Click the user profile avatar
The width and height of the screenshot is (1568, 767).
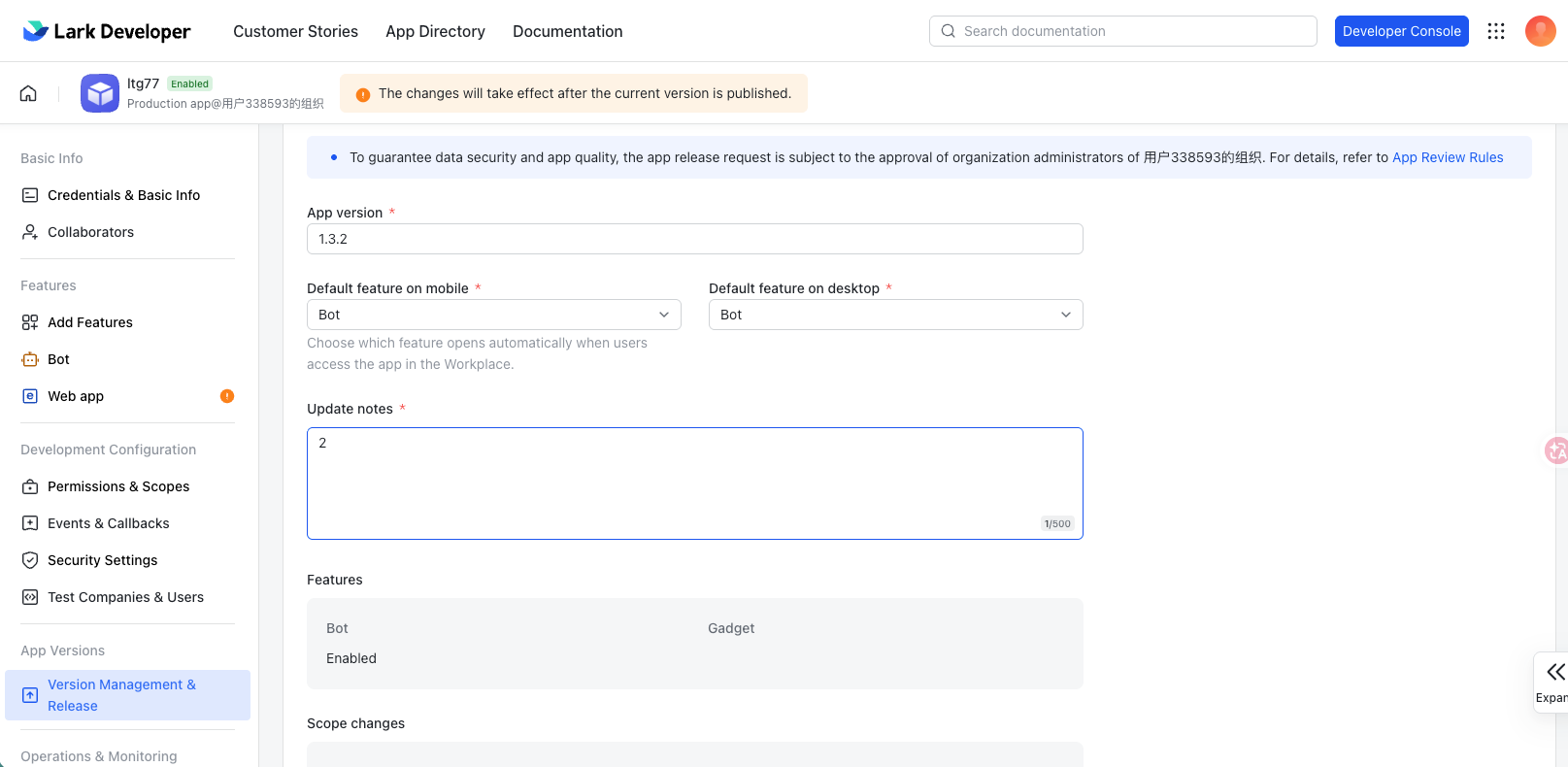(1540, 31)
